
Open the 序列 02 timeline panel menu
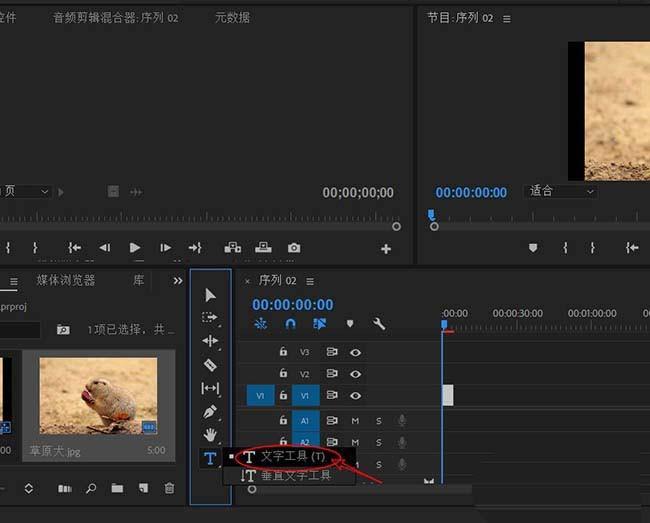(310, 281)
